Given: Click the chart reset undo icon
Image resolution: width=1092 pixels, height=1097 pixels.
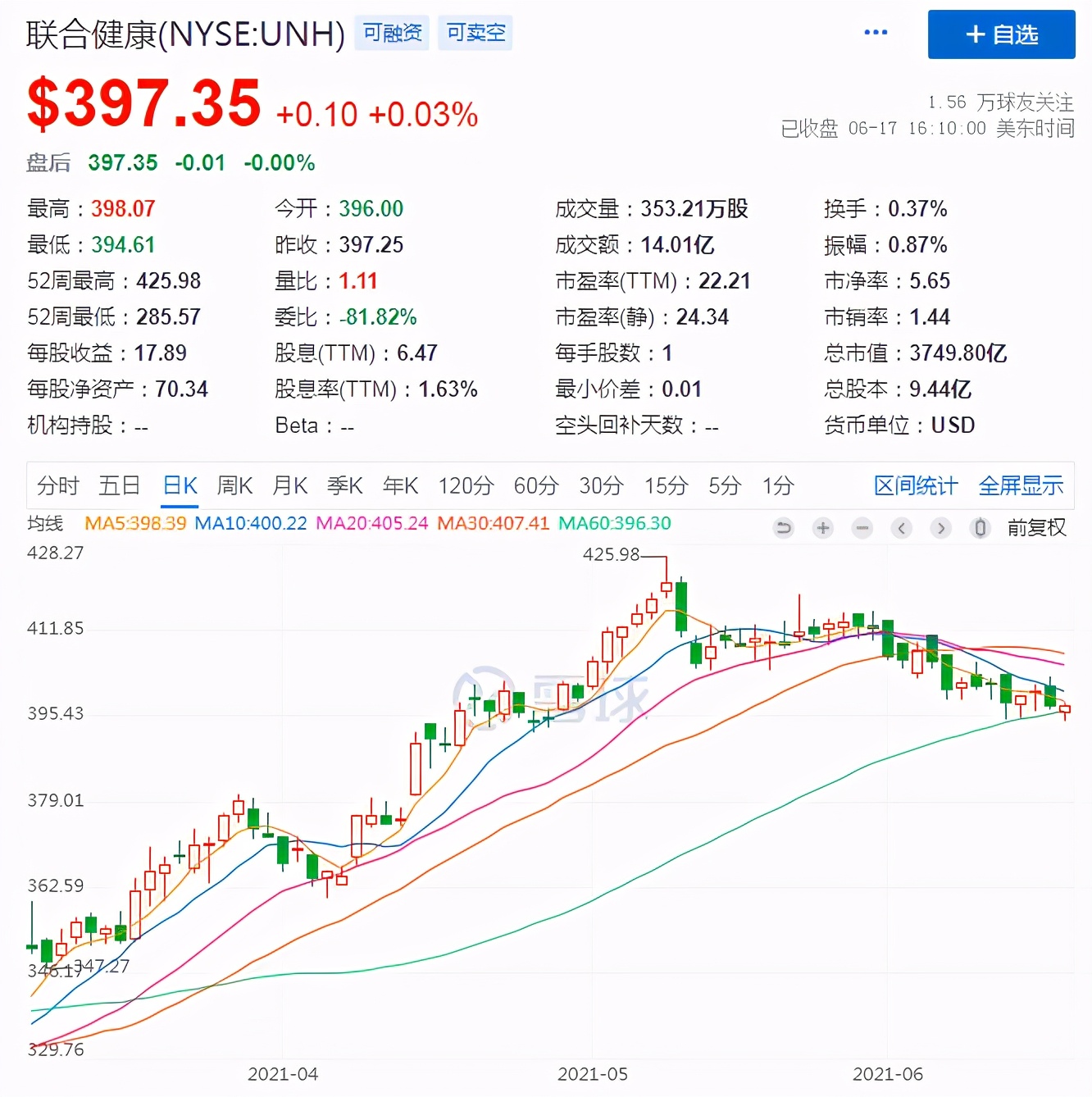Looking at the screenshot, I should pyautogui.click(x=784, y=528).
